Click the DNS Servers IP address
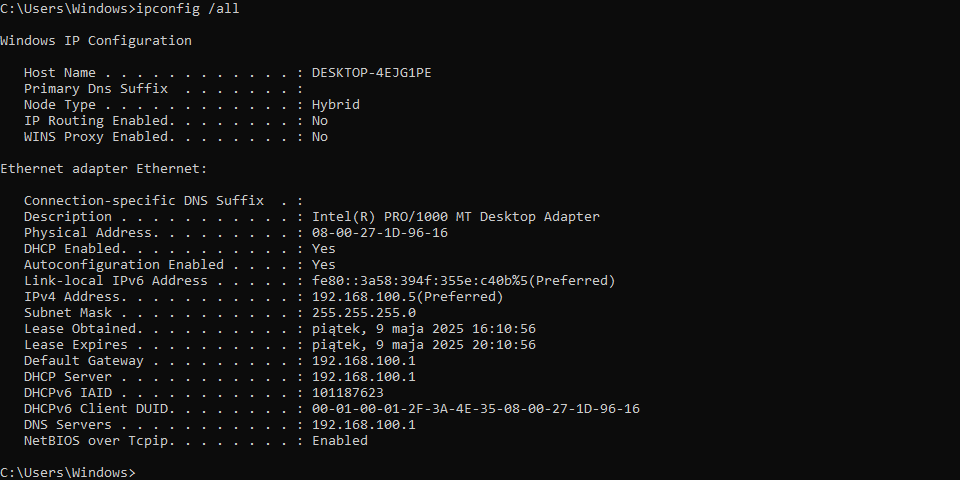 click(364, 424)
